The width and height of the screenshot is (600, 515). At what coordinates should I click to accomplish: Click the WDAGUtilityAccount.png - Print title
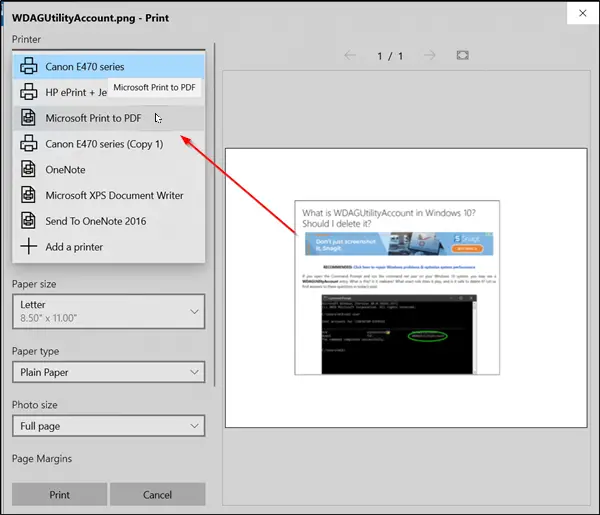90,18
